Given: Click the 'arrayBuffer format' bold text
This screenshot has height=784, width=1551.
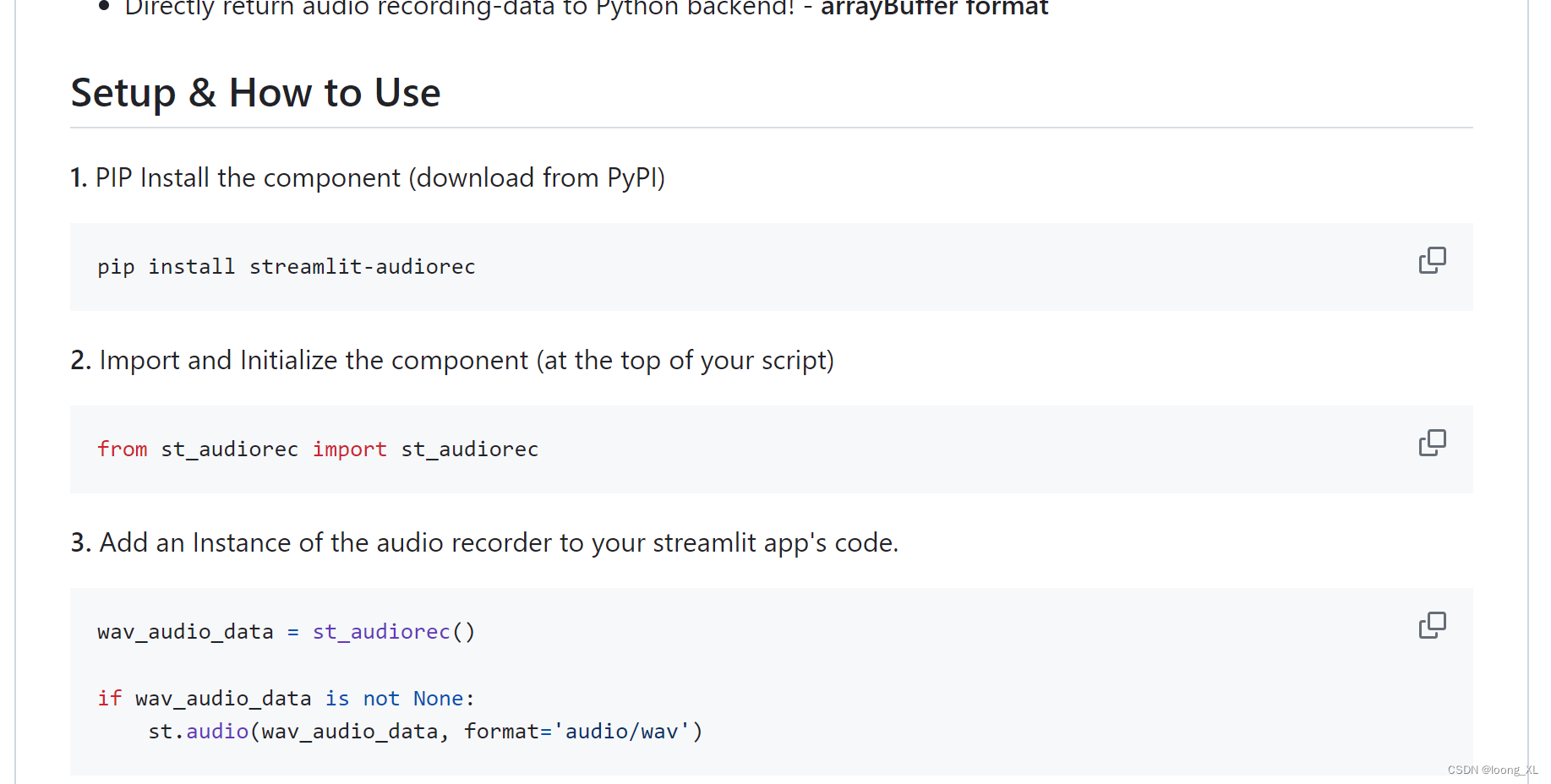Looking at the screenshot, I should coord(934,8).
